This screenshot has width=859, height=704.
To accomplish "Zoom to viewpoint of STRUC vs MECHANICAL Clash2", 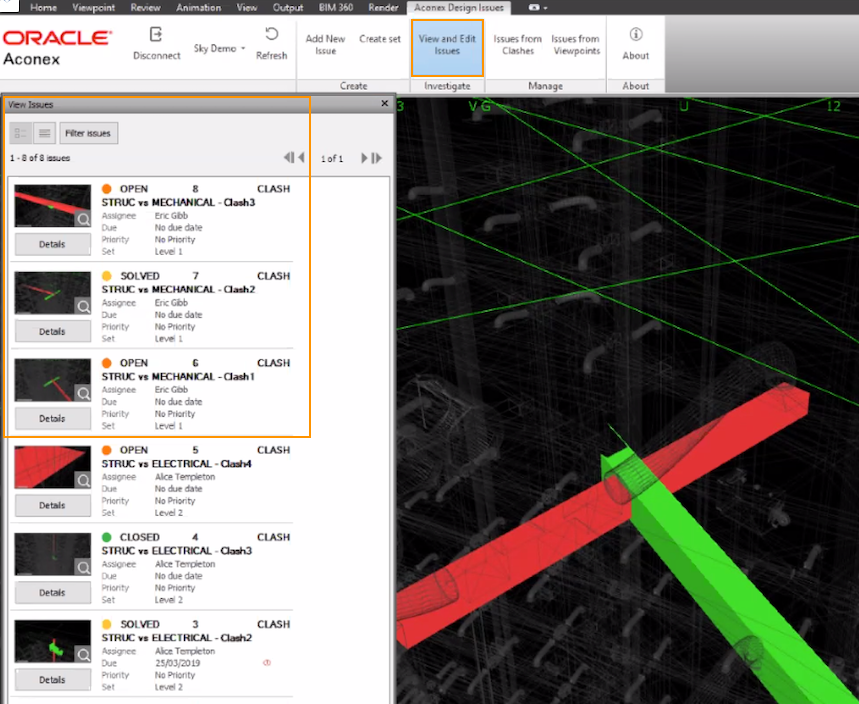I will pyautogui.click(x=83, y=306).
